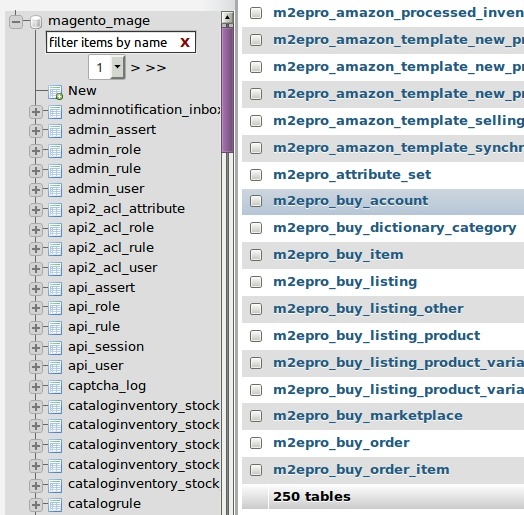Expand the captcha_log tree node
The width and height of the screenshot is (524, 515).
(36, 387)
